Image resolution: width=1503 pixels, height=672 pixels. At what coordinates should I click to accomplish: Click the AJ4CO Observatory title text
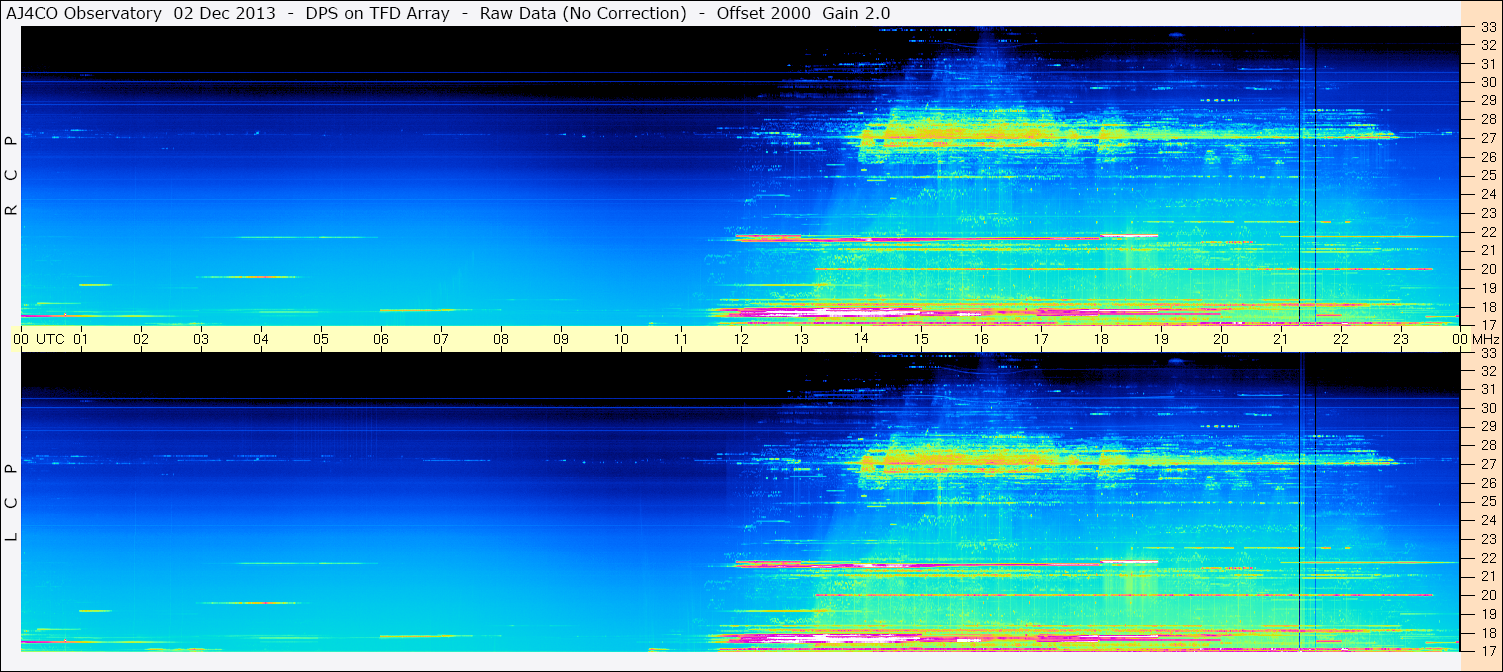[83, 13]
